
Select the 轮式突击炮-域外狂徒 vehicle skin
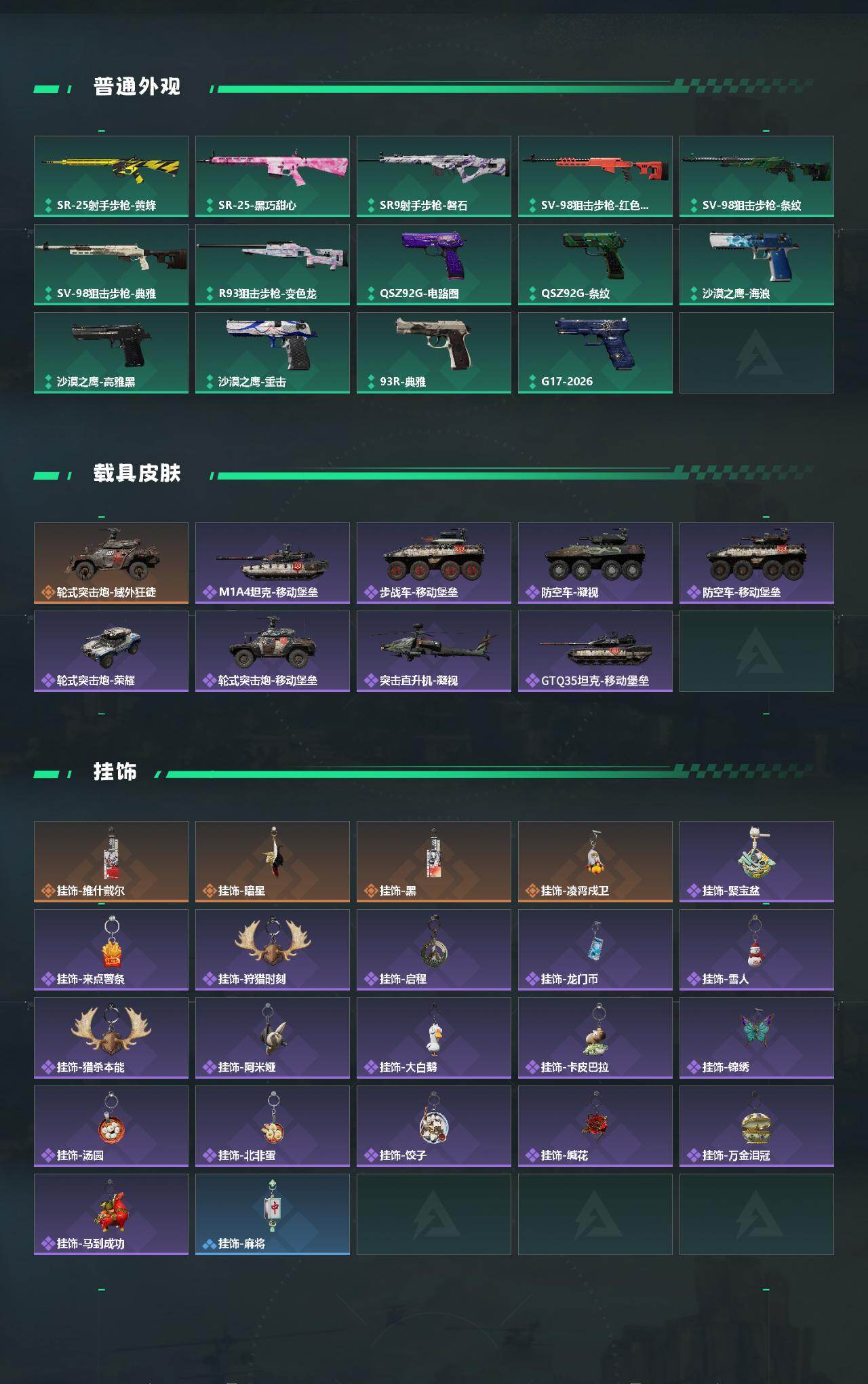pyautogui.click(x=111, y=563)
